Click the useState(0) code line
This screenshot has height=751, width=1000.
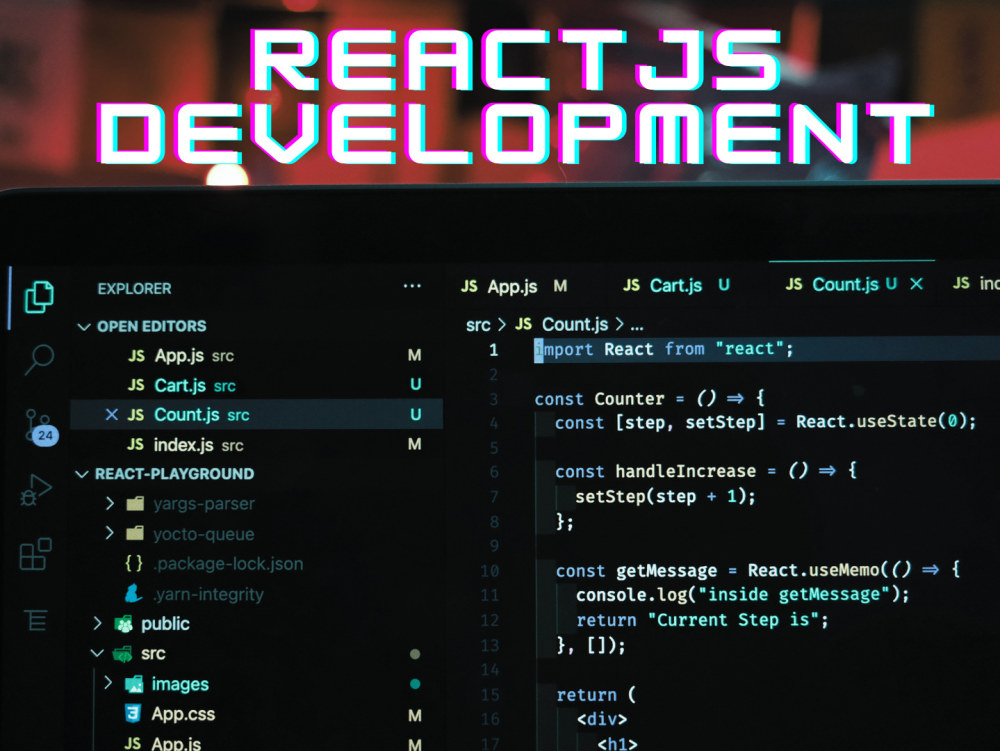765,422
